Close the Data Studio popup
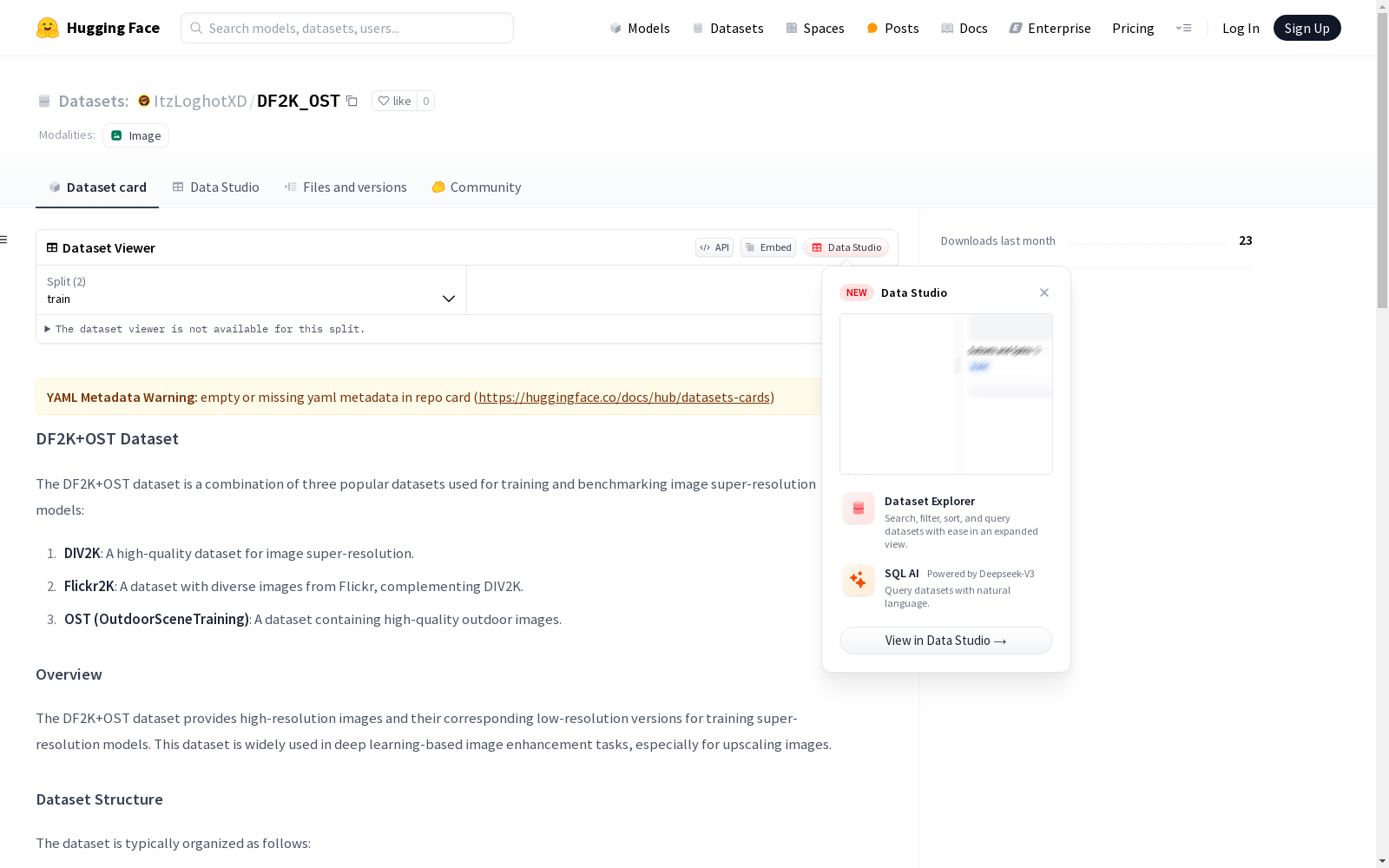Image resolution: width=1389 pixels, height=868 pixels. (1044, 293)
